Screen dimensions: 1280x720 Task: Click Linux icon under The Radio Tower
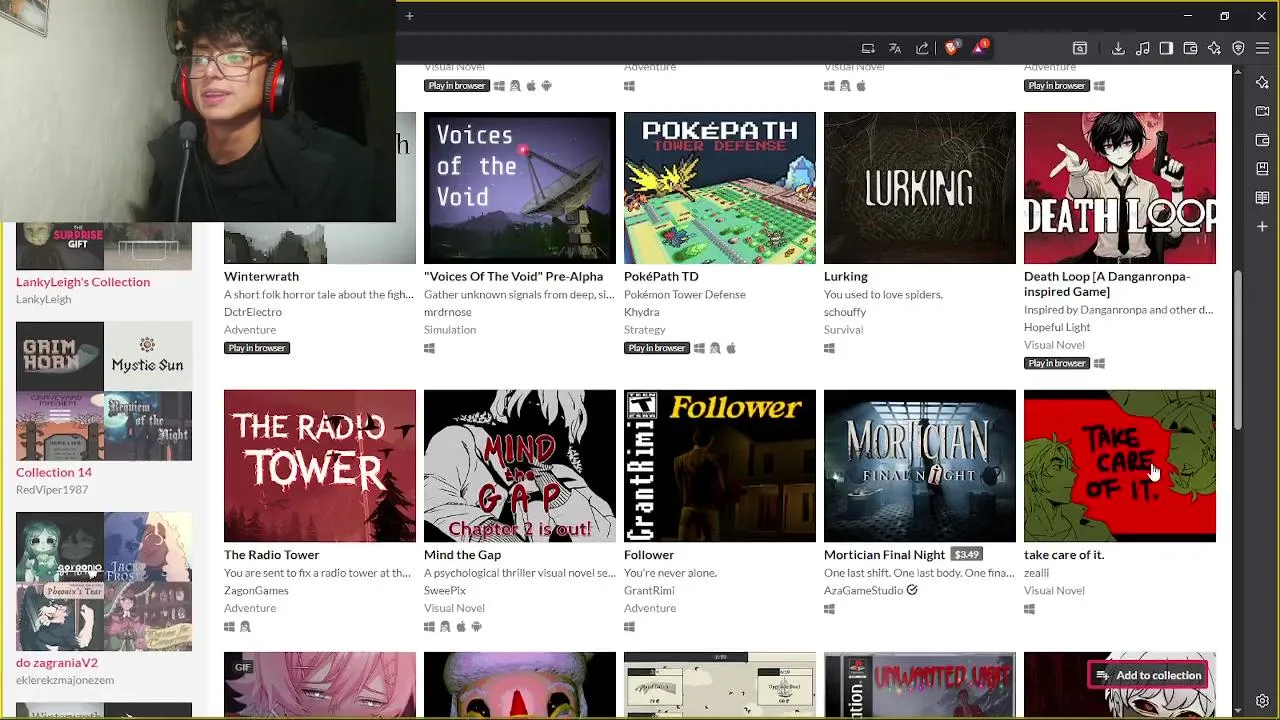point(245,627)
